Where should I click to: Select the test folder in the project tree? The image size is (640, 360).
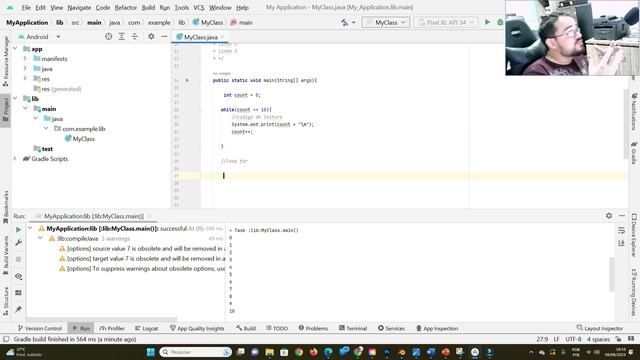coord(43,149)
